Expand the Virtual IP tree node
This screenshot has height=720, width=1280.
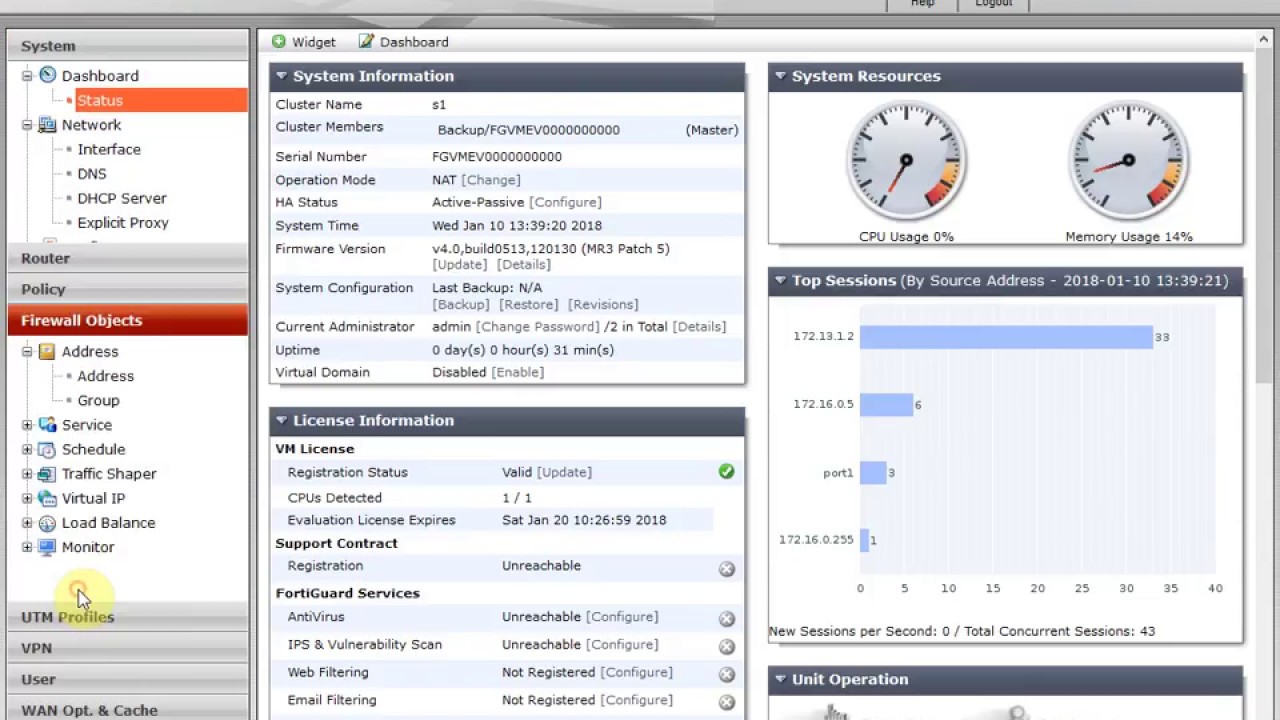click(x=27, y=498)
